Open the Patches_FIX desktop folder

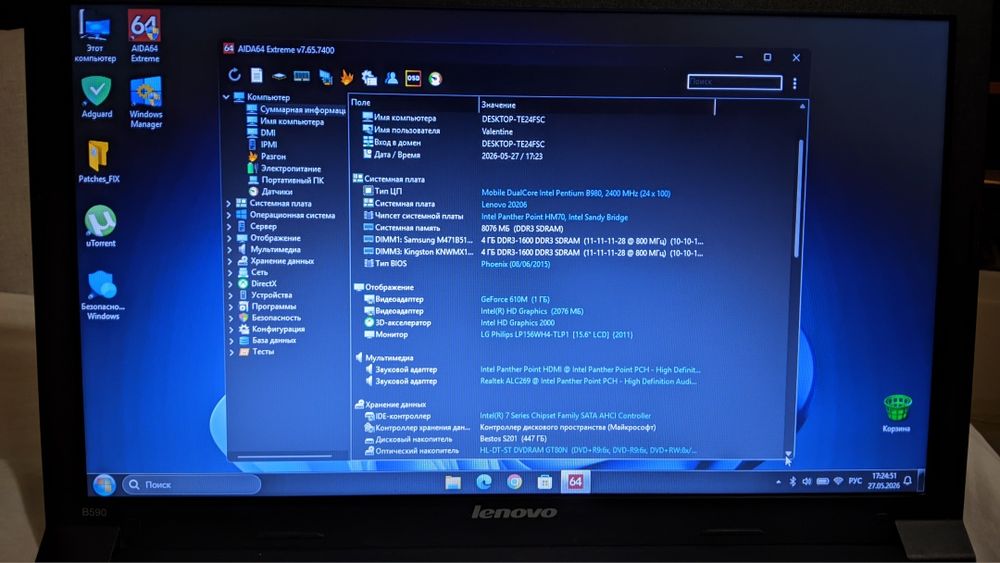pos(99,161)
